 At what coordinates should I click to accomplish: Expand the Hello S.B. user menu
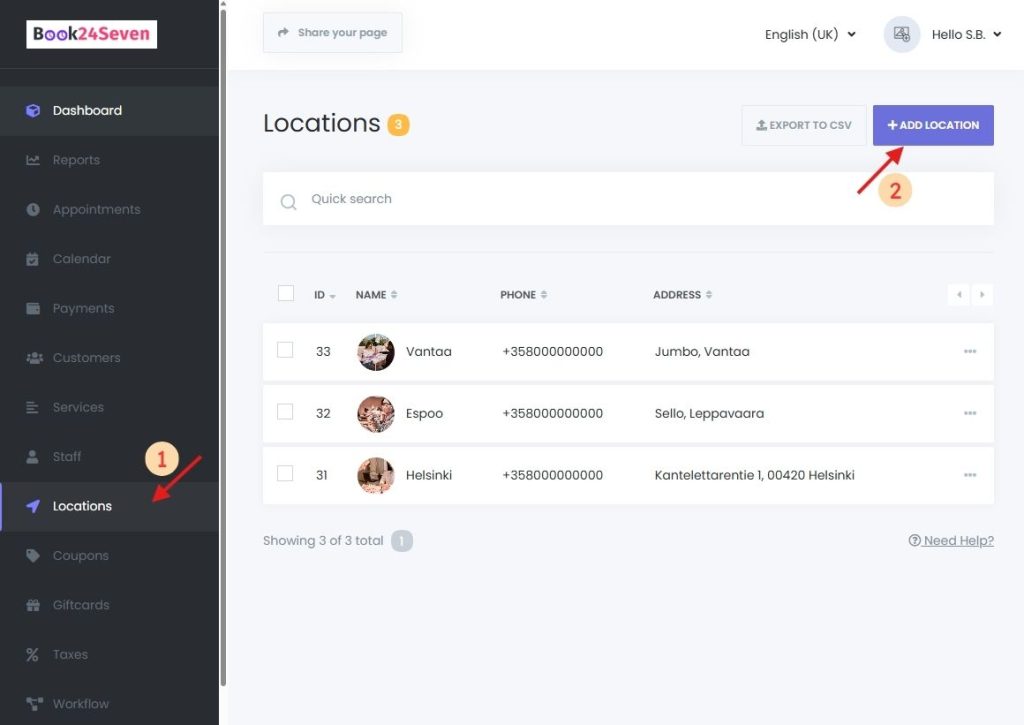tap(965, 34)
